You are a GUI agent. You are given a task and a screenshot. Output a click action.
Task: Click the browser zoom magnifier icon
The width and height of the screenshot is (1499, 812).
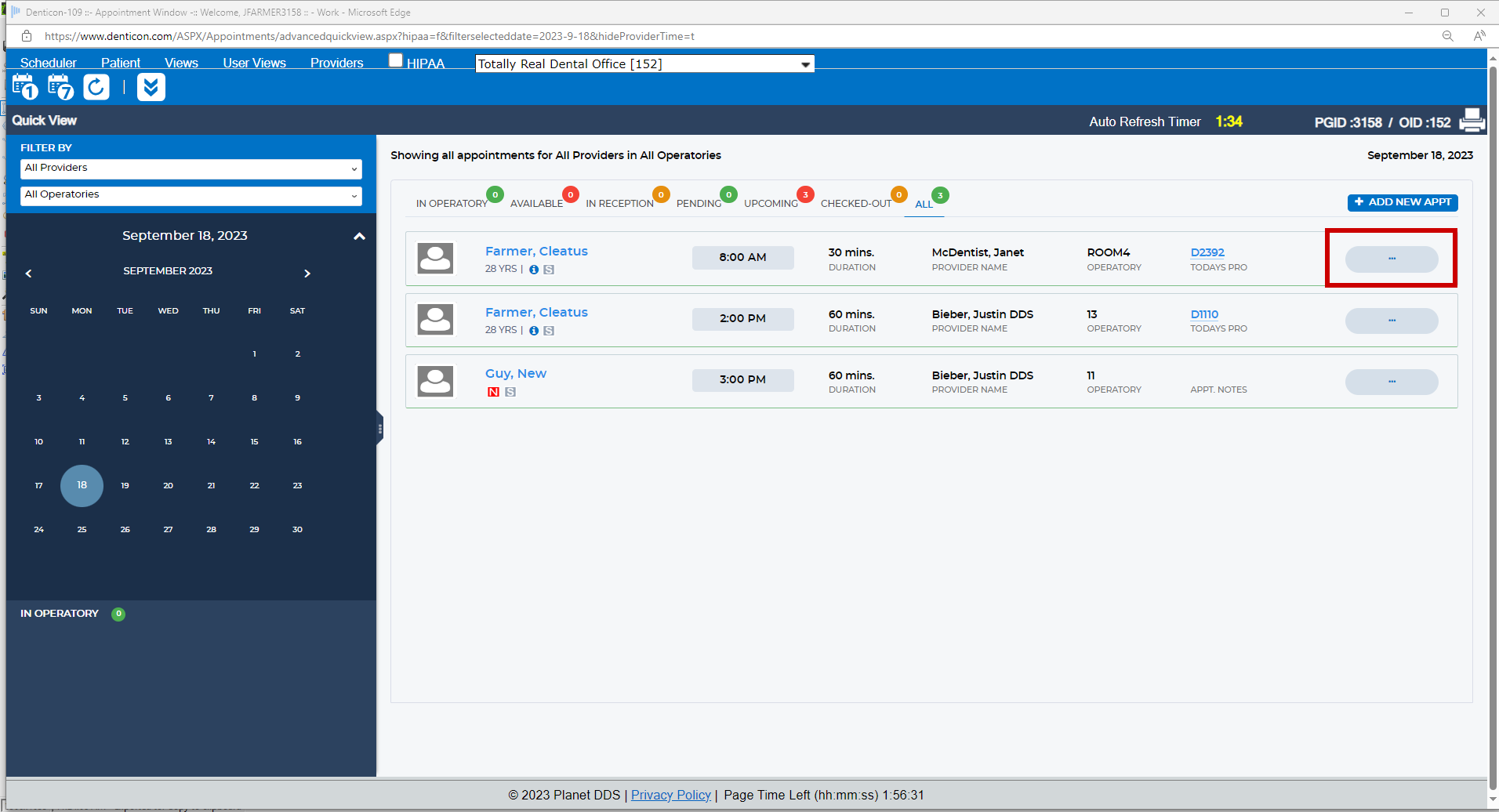click(1447, 36)
